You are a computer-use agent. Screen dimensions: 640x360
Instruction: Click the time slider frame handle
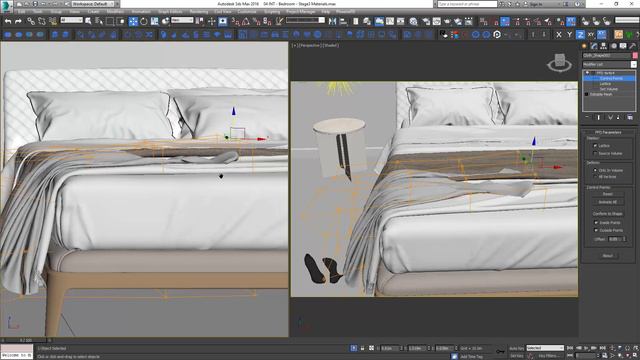[x=26, y=340]
